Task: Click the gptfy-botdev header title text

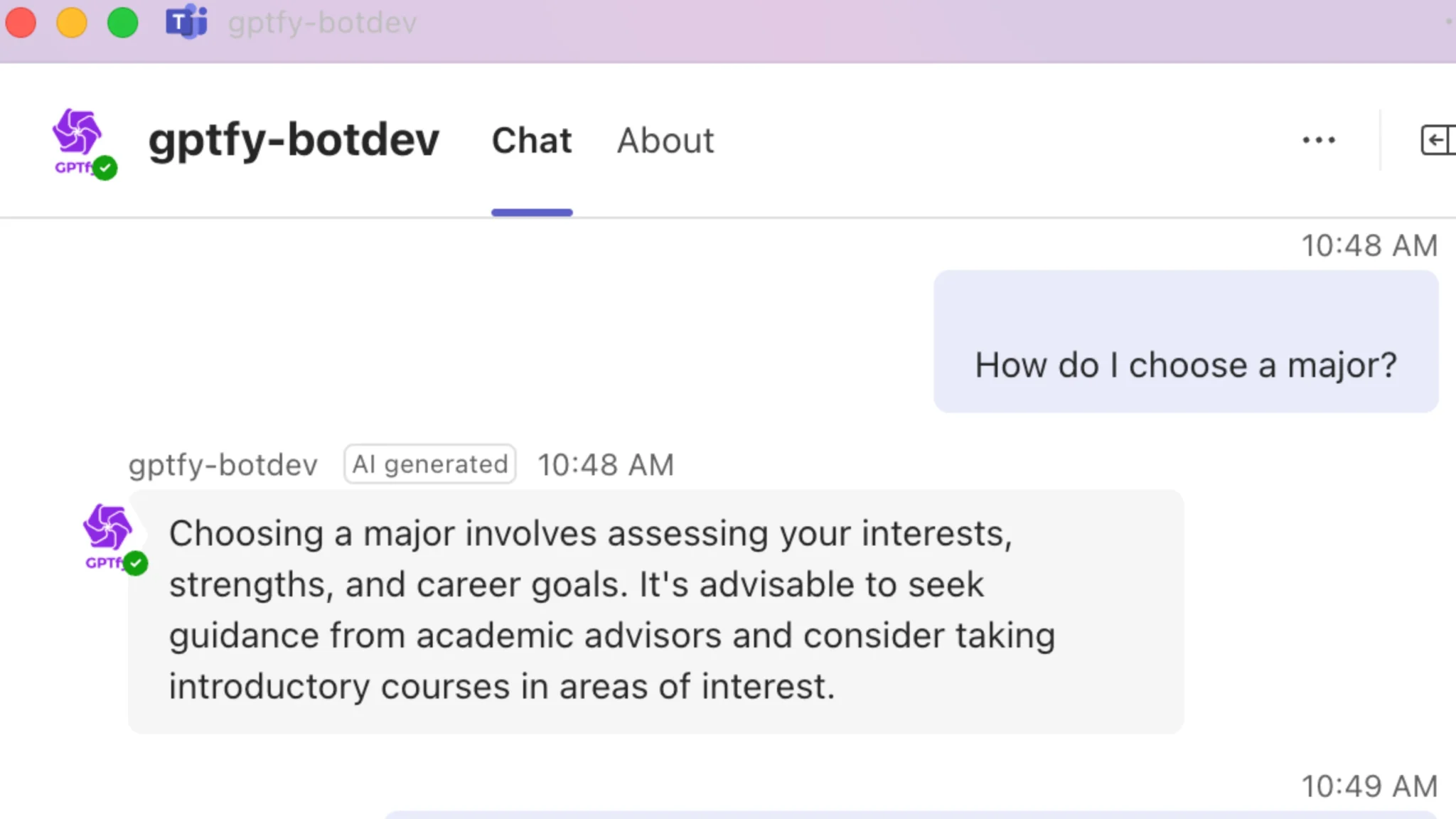Action: tap(294, 140)
